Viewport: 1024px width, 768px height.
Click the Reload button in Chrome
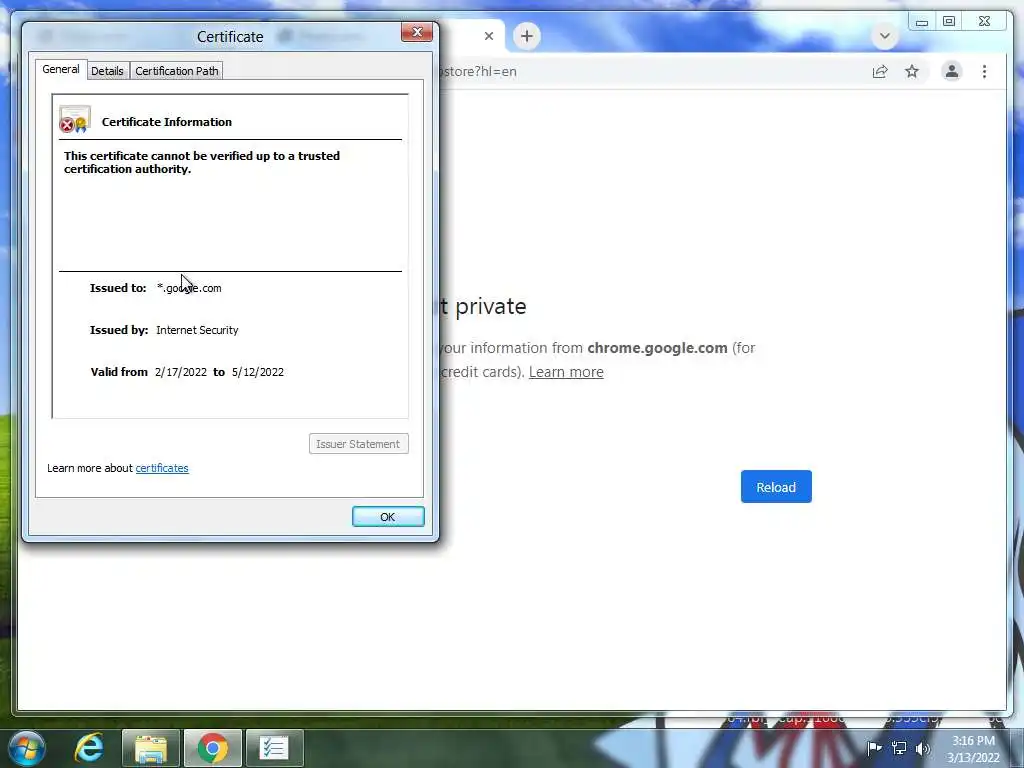click(776, 487)
